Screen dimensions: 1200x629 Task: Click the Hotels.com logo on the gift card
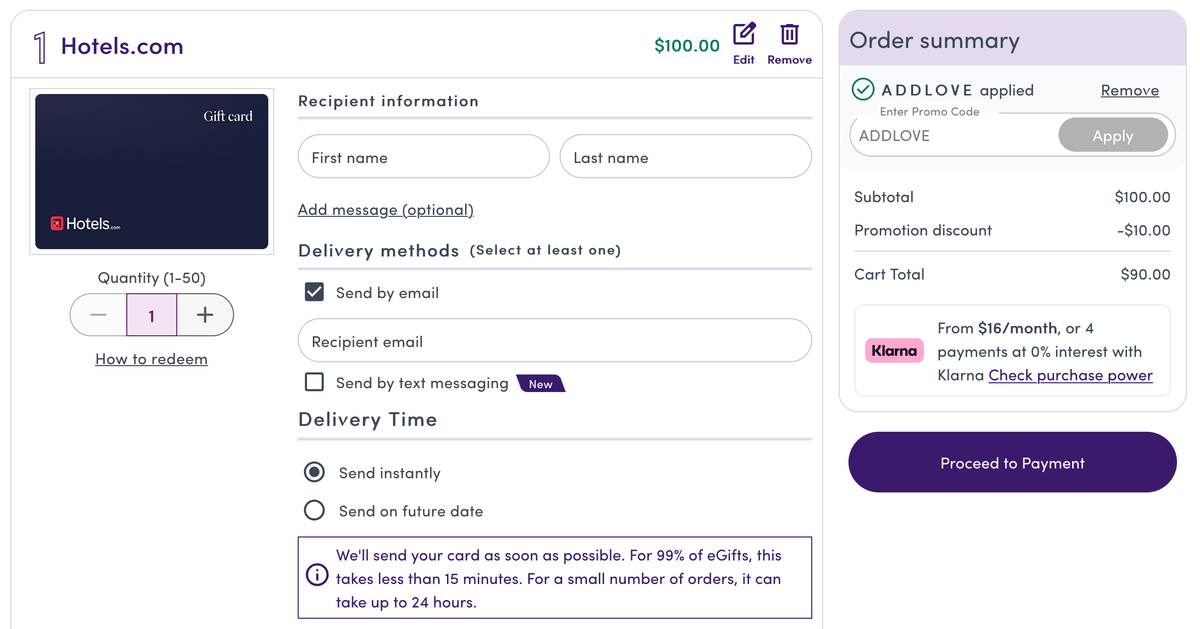86,223
